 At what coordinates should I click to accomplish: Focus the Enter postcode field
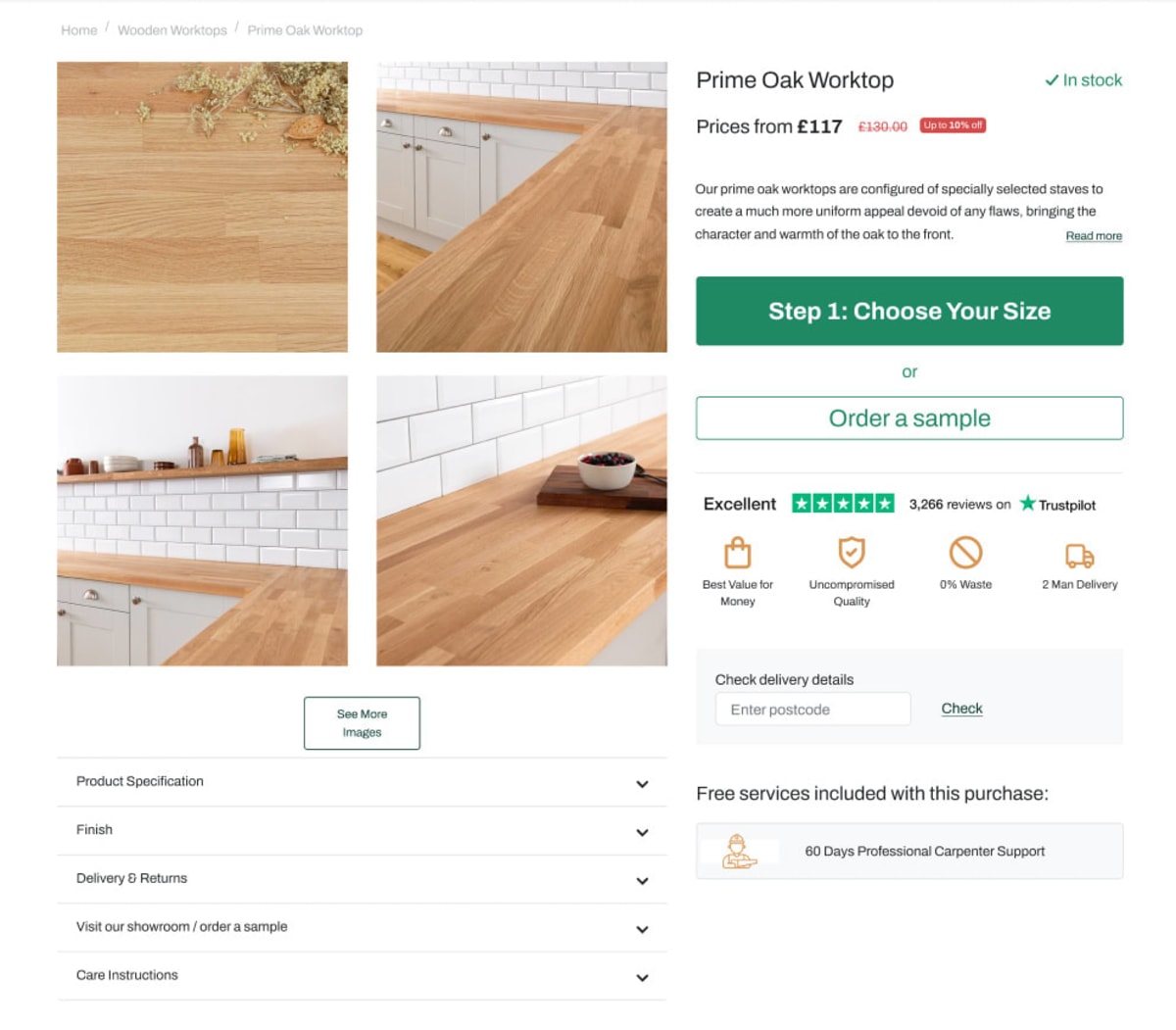click(x=812, y=710)
